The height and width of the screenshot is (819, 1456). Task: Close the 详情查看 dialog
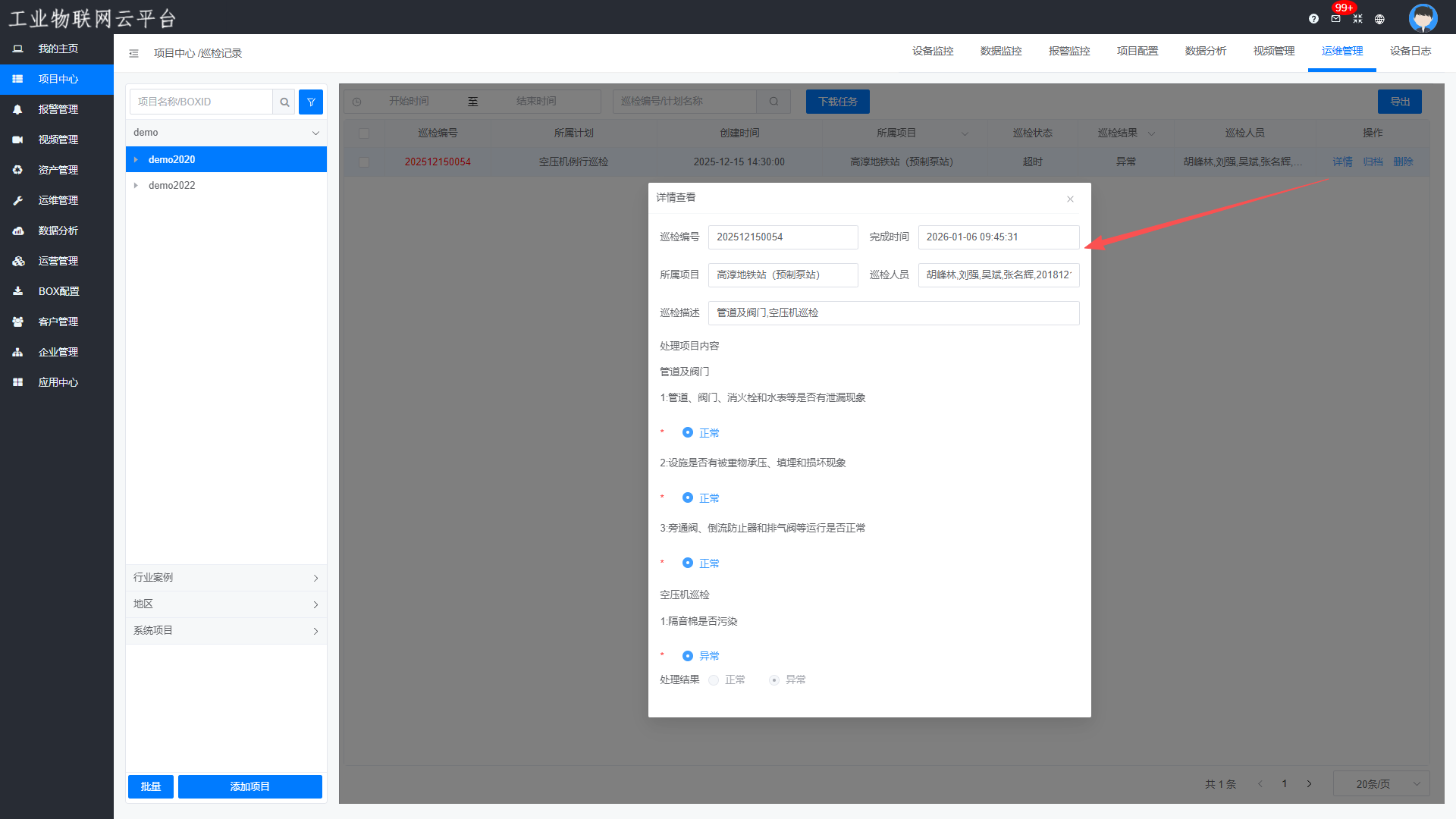[1070, 199]
